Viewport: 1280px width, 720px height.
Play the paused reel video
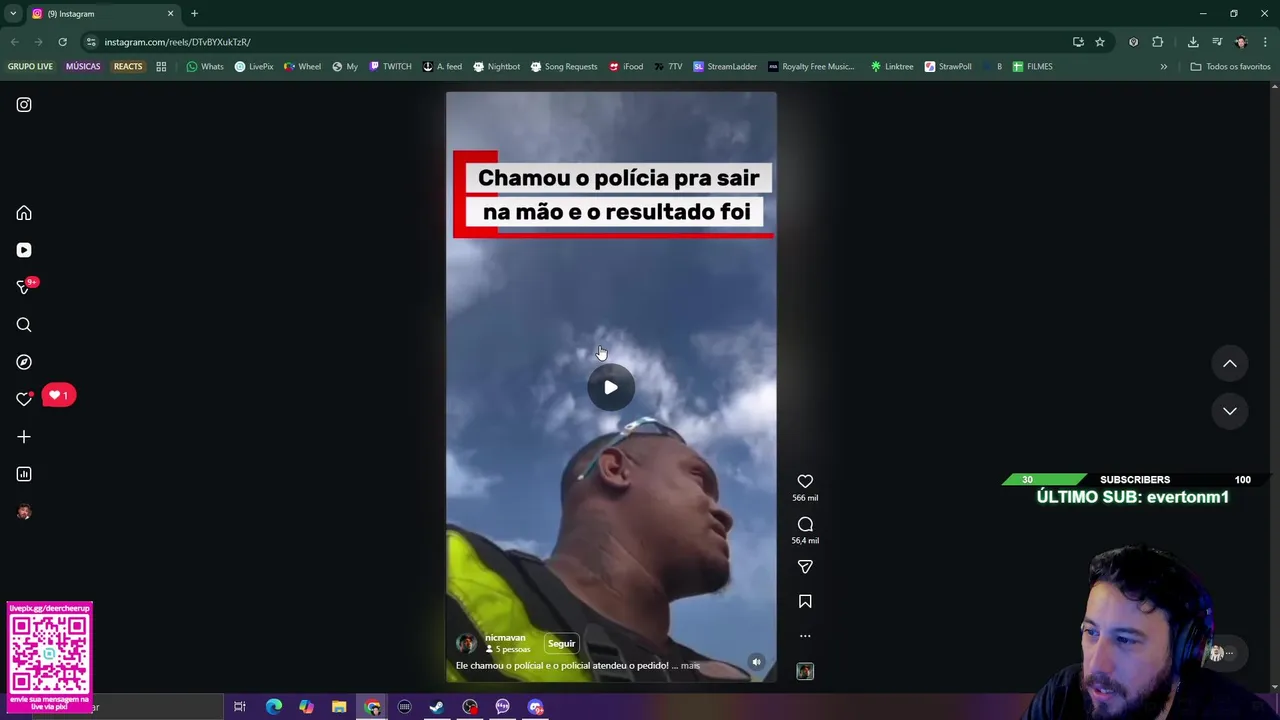[611, 388]
